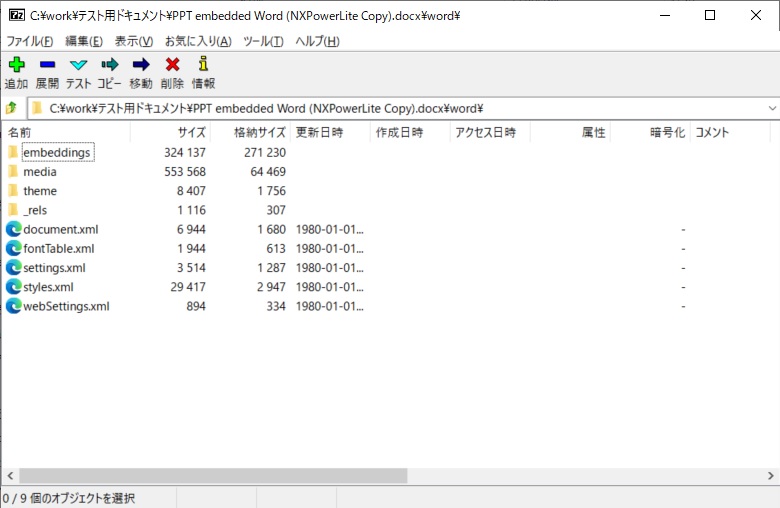Click the Edge icon beside webSettings.xml

(14, 306)
